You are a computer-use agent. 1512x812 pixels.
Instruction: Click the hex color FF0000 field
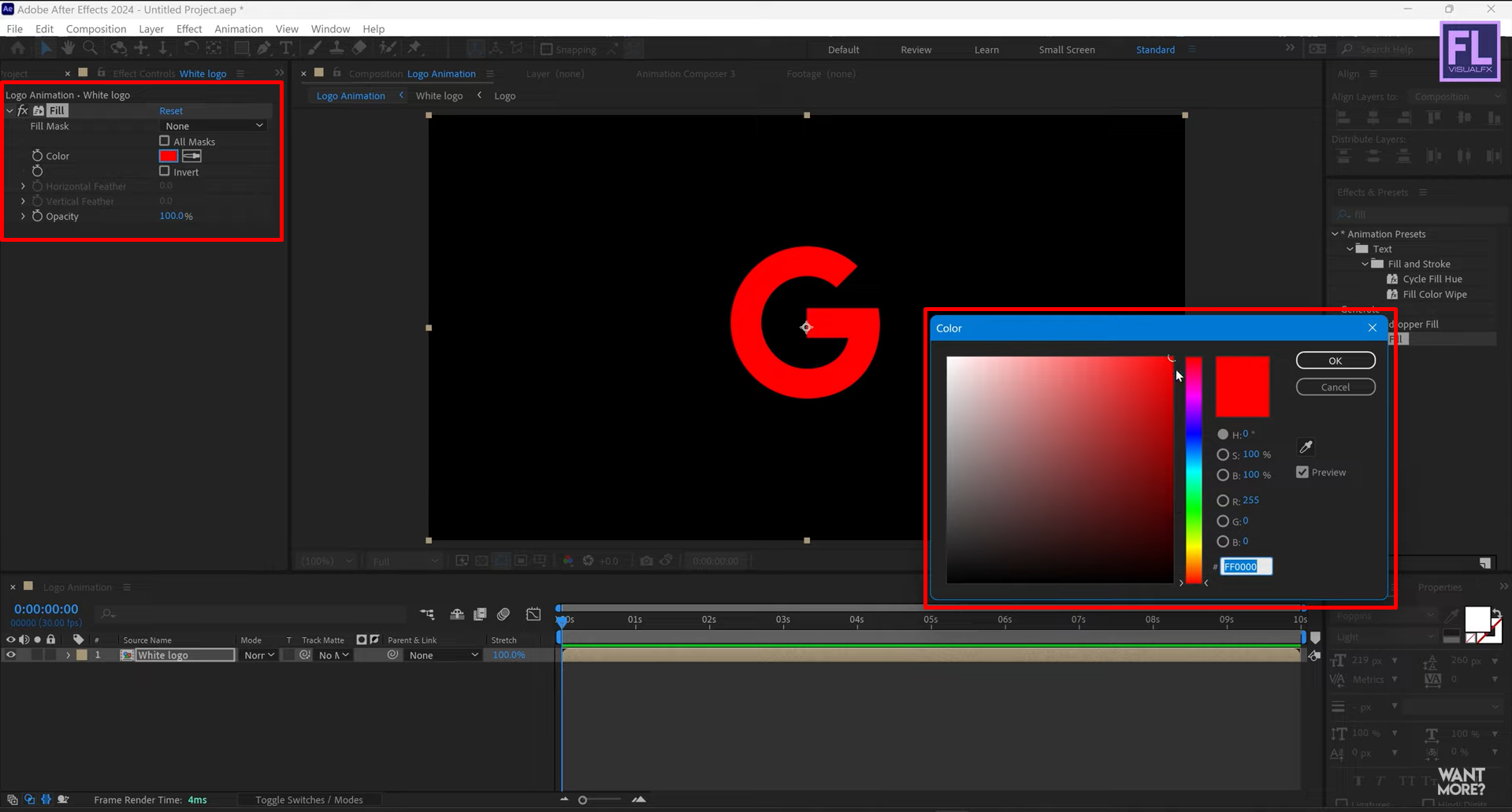pyautogui.click(x=1246, y=566)
